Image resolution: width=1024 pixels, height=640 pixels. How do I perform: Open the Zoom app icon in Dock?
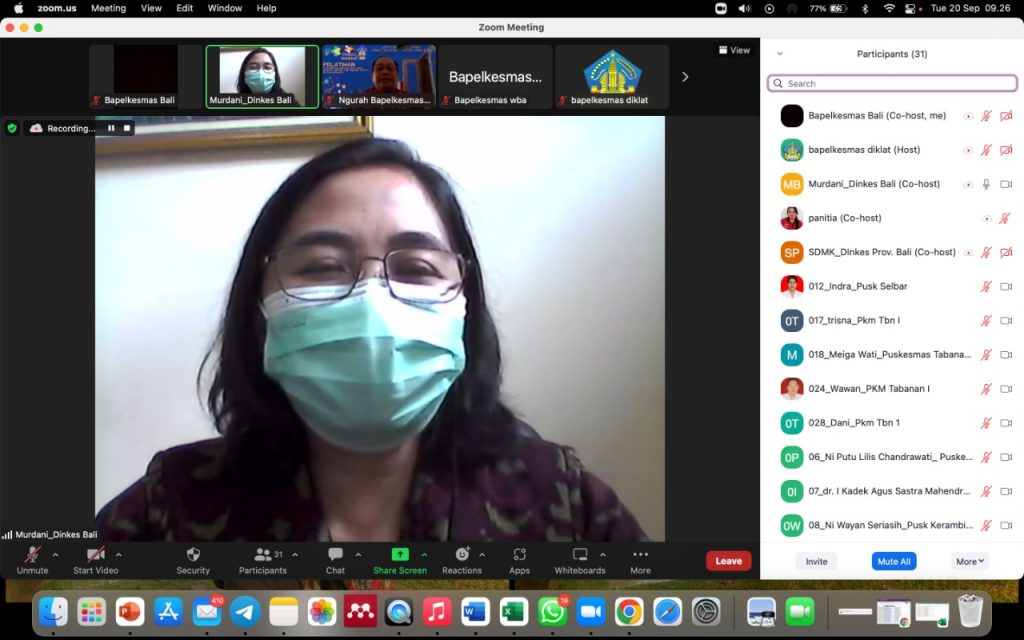tap(591, 612)
